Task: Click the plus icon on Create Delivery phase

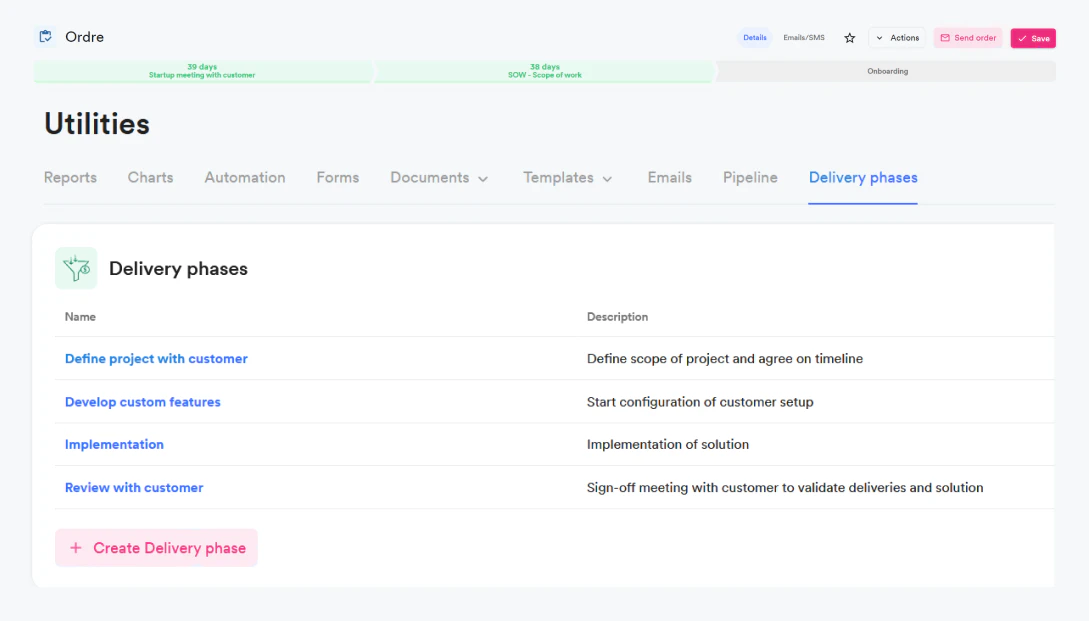Action: click(75, 548)
